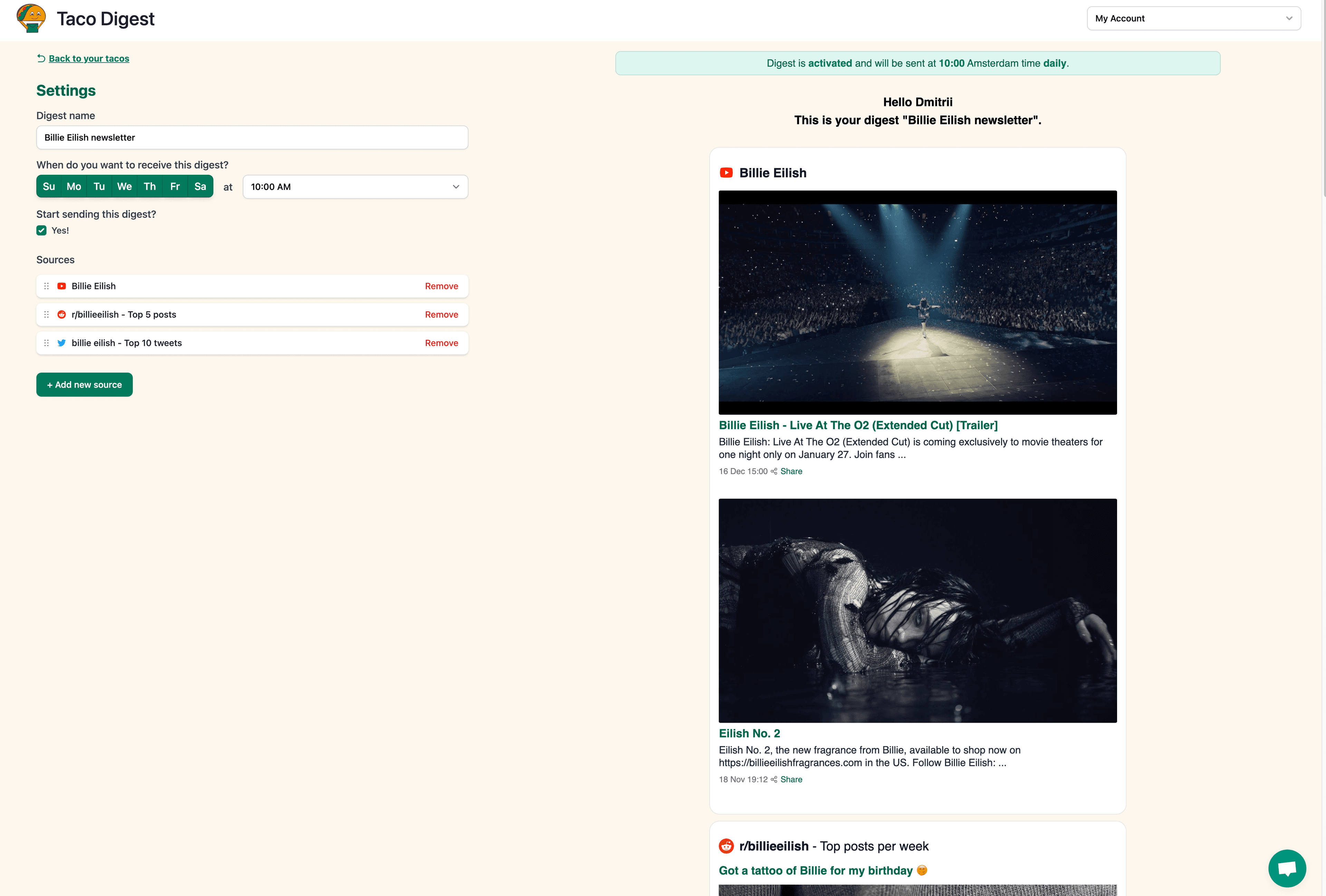Click the Add new source button
This screenshot has width=1326, height=896.
(85, 385)
